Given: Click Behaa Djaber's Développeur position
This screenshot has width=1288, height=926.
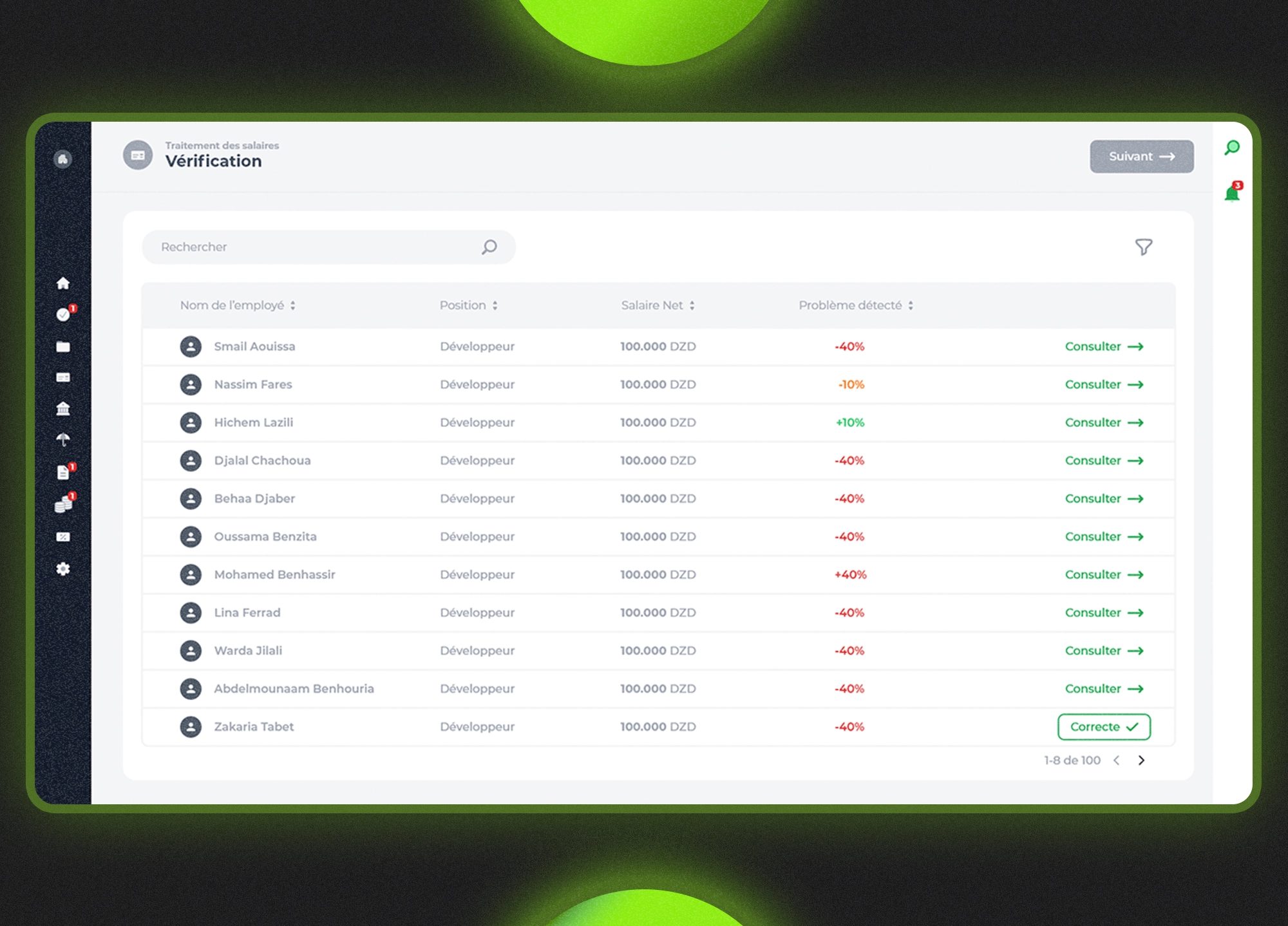Looking at the screenshot, I should (x=477, y=498).
